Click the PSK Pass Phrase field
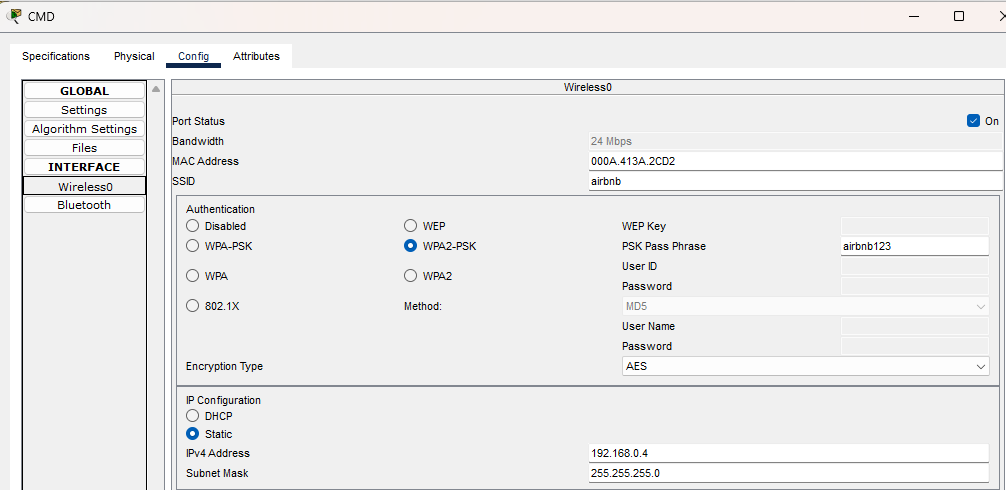The width and height of the screenshot is (1006, 490). tap(914, 246)
